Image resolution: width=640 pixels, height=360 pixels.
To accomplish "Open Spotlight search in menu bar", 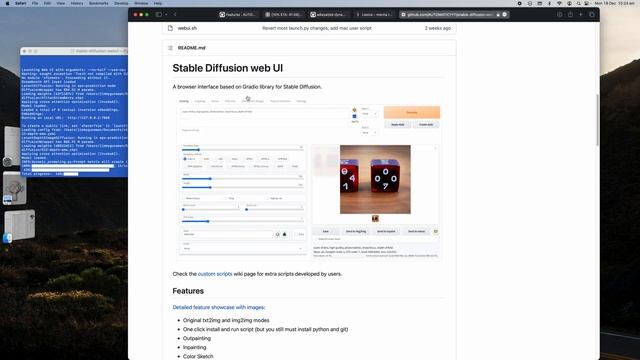I will pyautogui.click(x=578, y=3).
